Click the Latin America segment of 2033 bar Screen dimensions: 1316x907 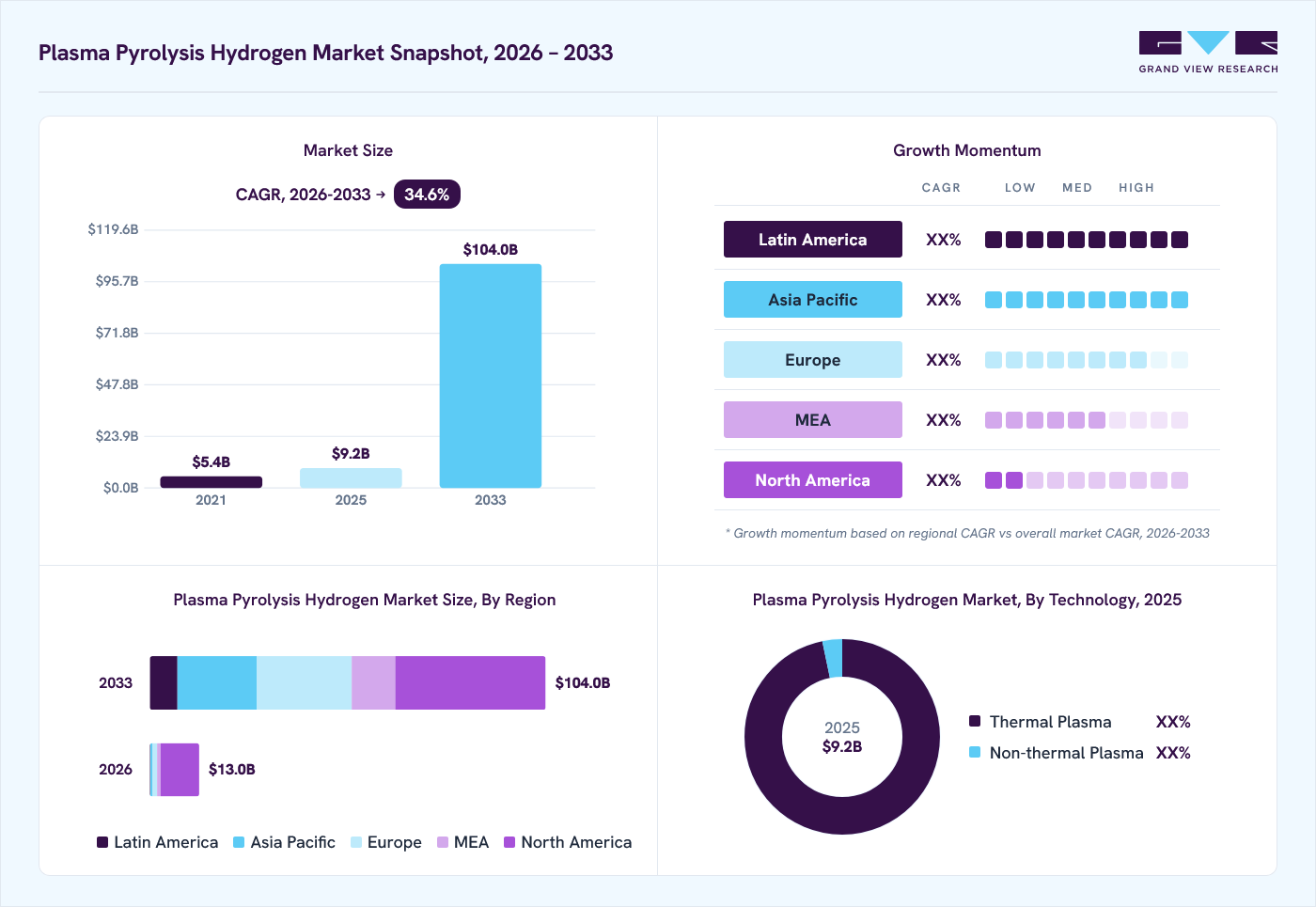click(164, 682)
